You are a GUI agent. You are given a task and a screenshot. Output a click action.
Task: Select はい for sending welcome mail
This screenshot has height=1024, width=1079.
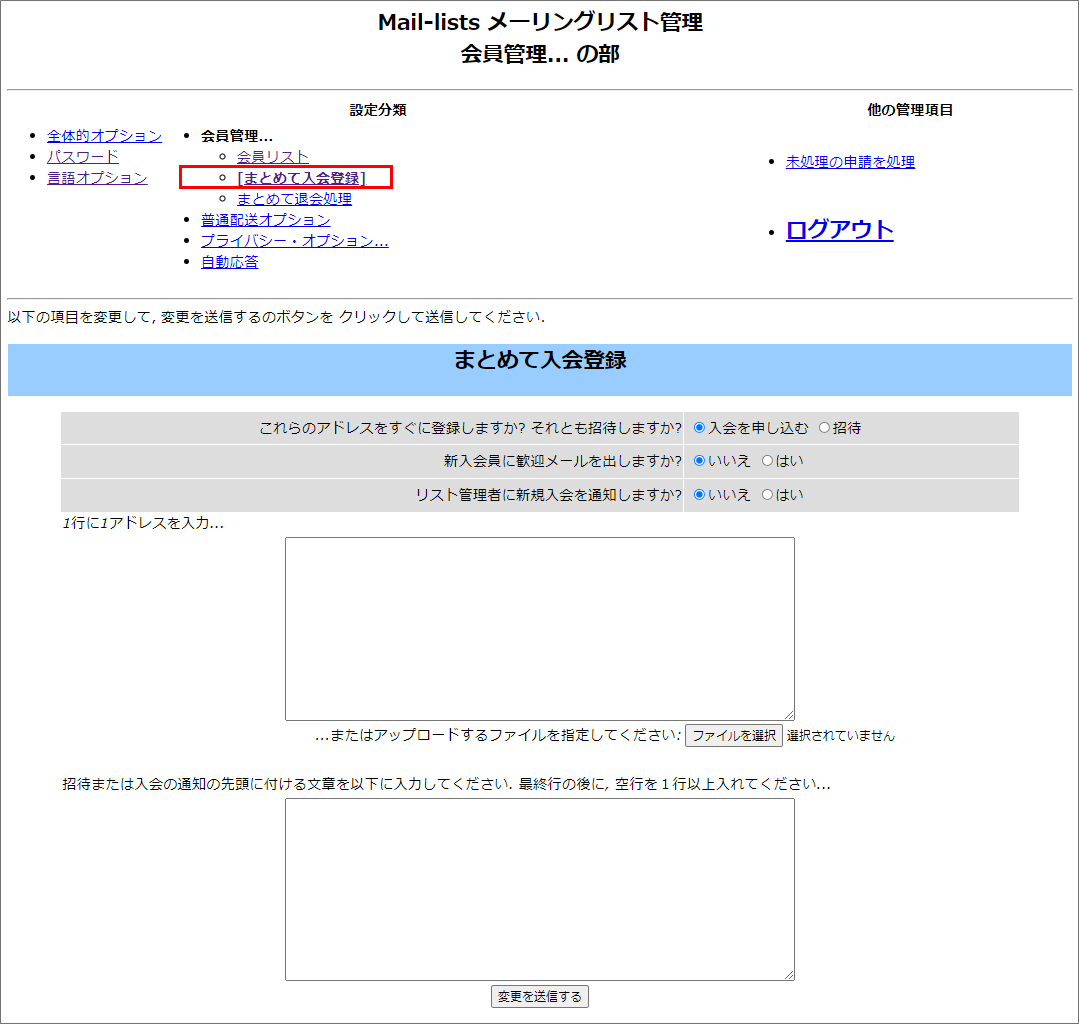pyautogui.click(x=768, y=462)
